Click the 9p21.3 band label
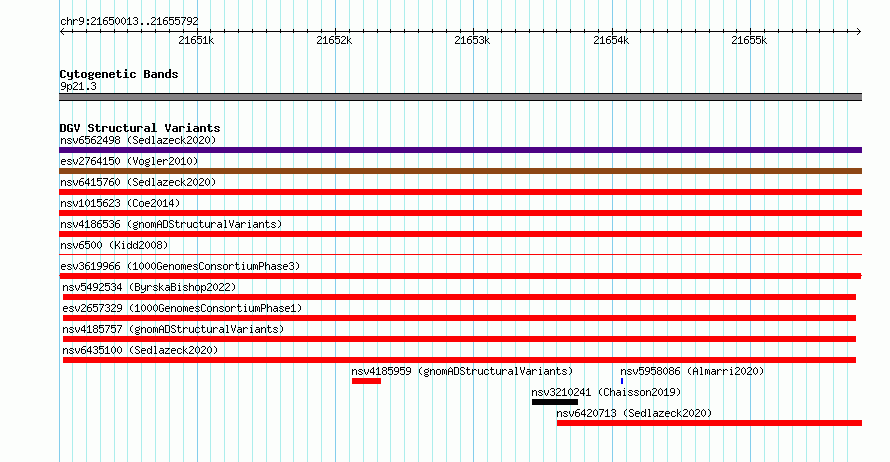 pos(78,86)
